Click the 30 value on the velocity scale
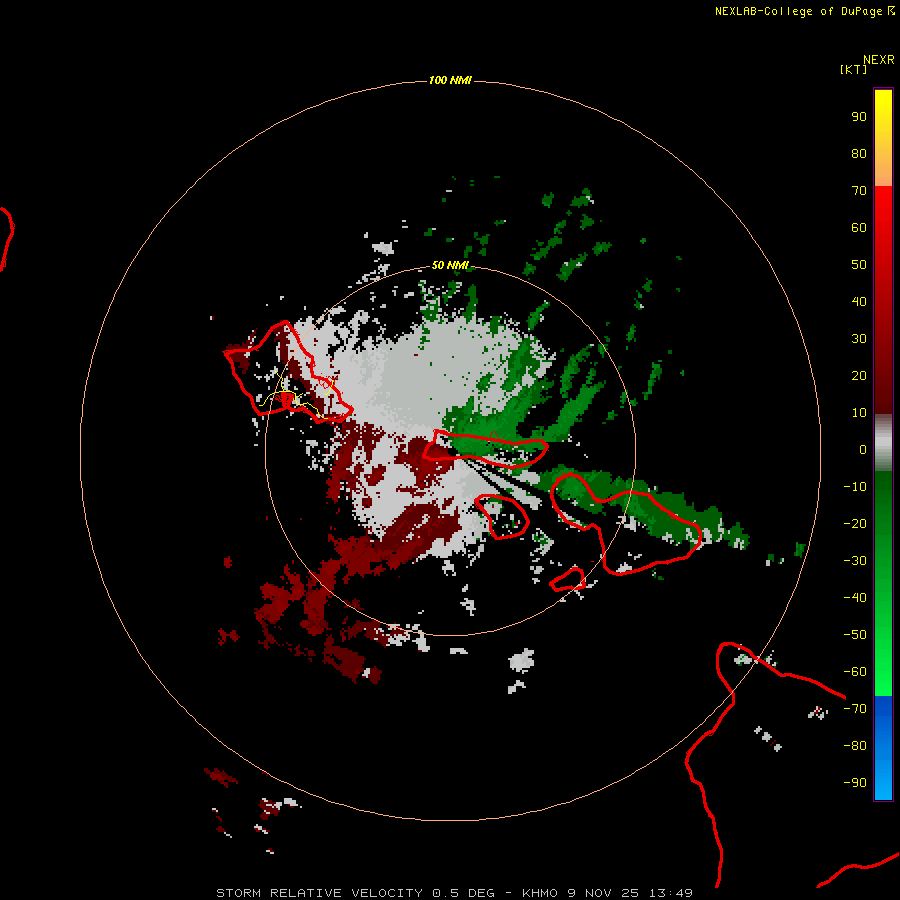 pos(859,339)
